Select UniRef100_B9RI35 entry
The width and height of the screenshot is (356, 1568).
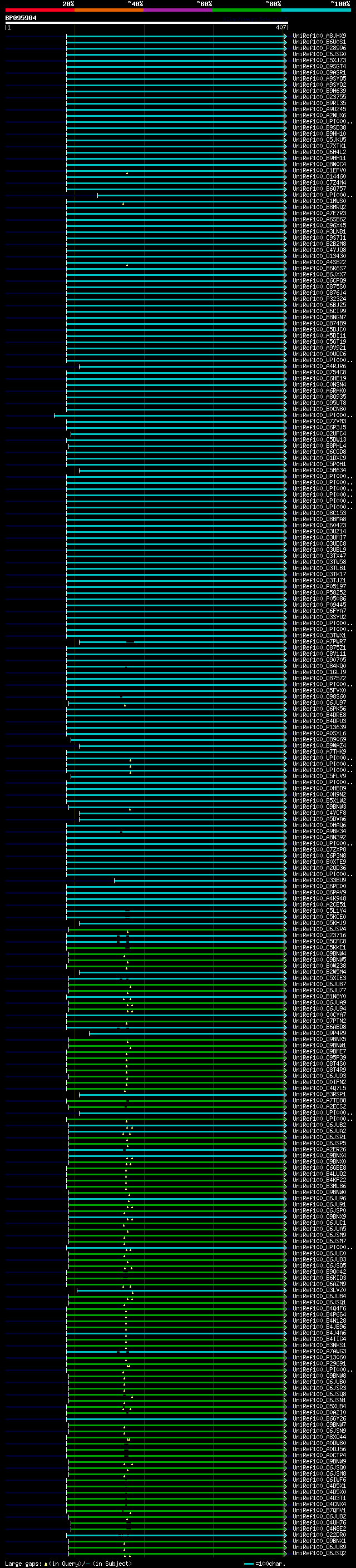pyautogui.click(x=319, y=103)
